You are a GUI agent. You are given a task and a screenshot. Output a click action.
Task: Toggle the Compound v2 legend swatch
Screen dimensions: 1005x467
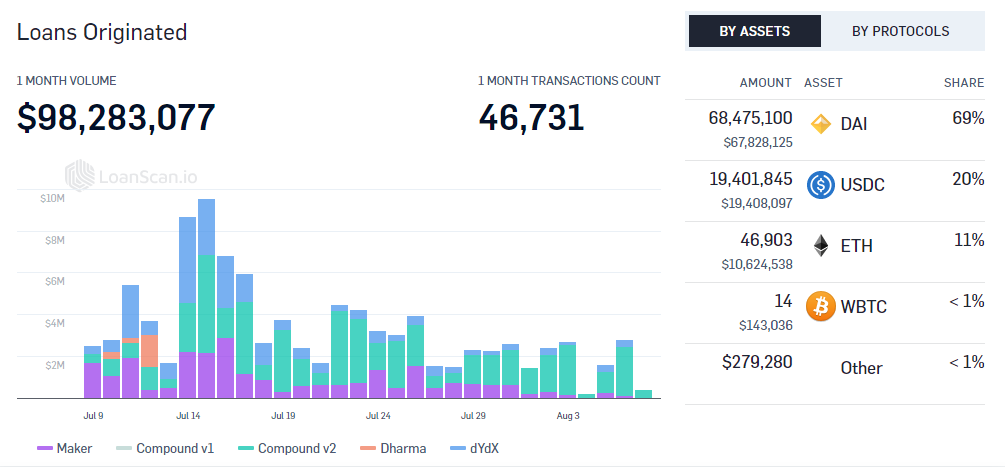[x=245, y=448]
